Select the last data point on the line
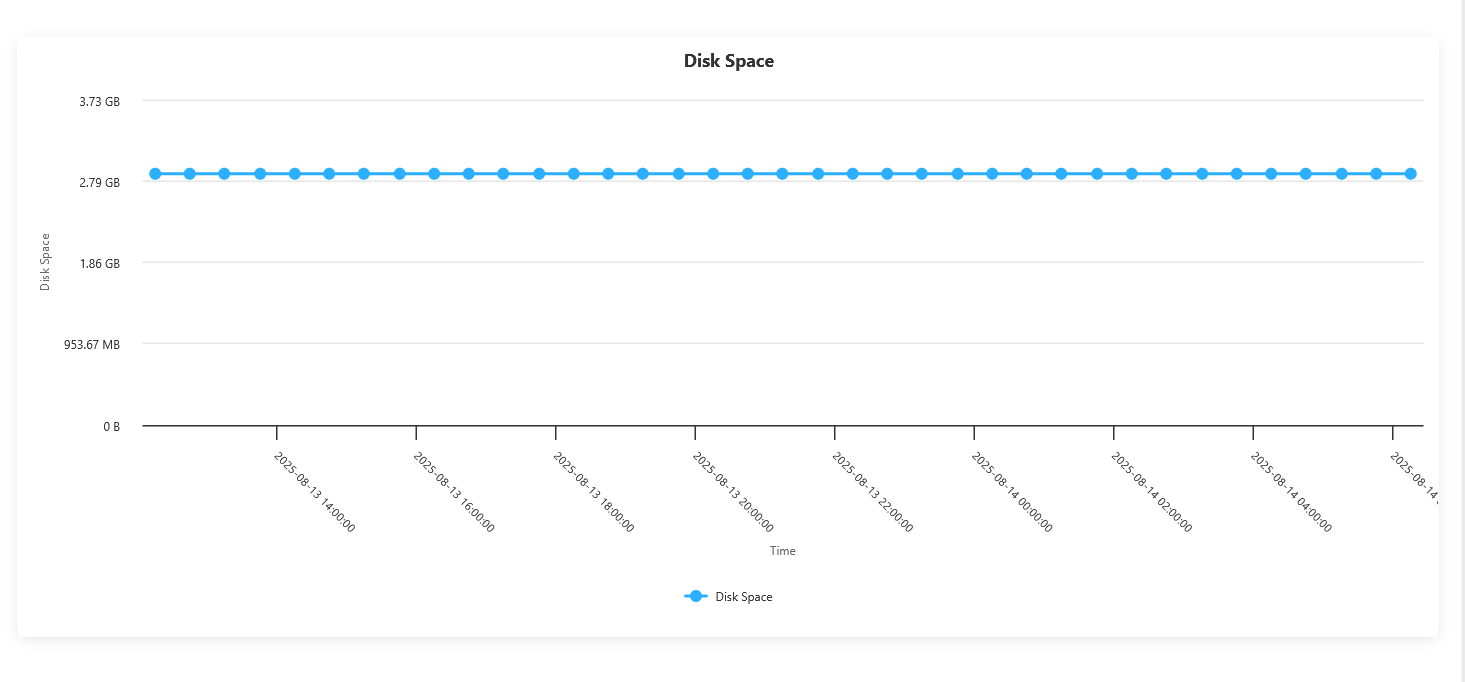1465x682 pixels. [1410, 174]
